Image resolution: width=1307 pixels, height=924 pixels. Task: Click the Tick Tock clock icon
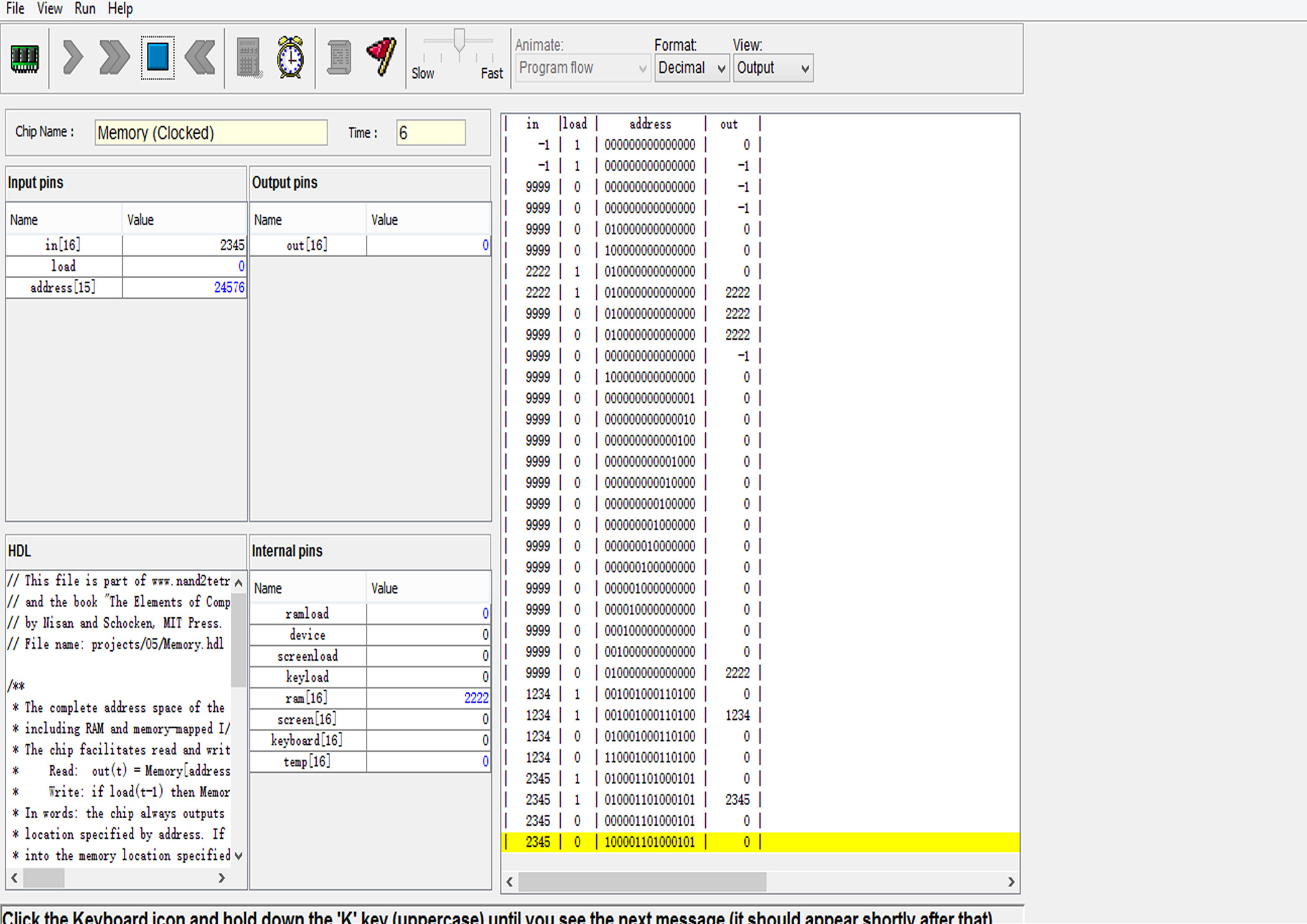pos(290,58)
